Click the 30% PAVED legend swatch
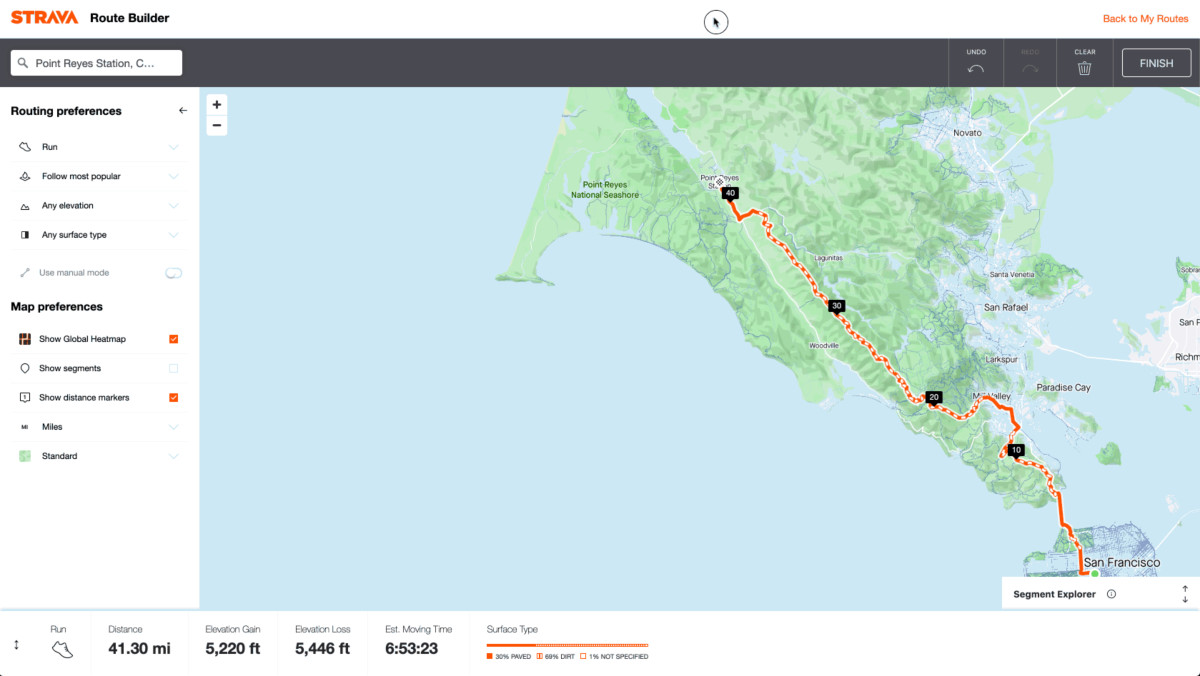 coord(490,657)
